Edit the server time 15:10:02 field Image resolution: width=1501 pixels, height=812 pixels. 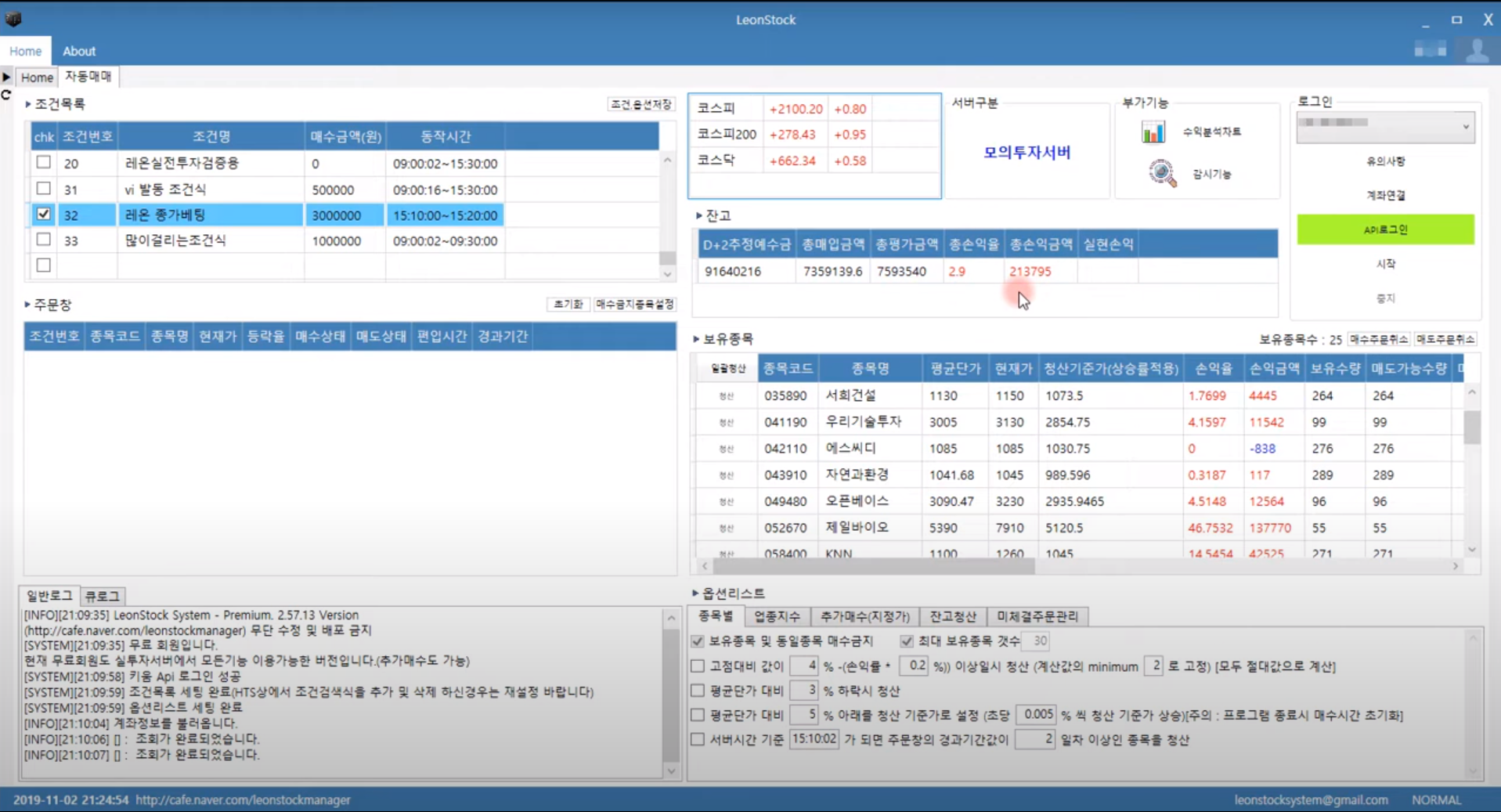coord(814,739)
